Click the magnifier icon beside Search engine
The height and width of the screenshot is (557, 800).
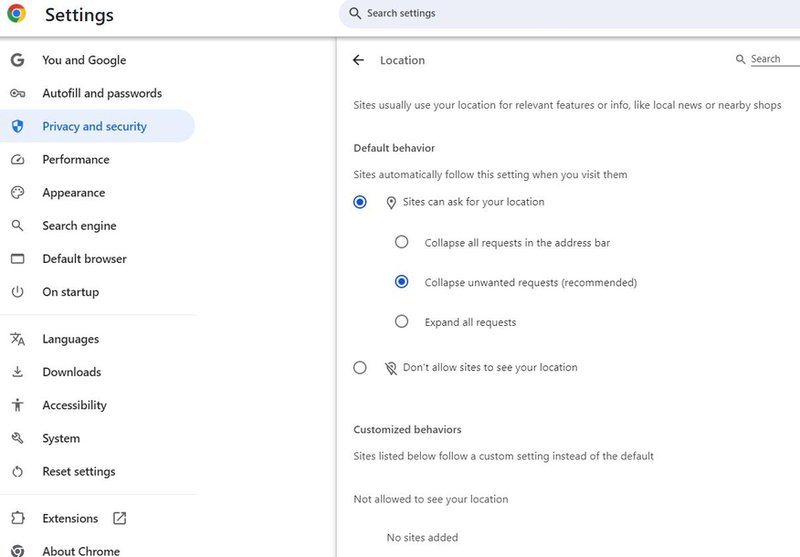click(x=17, y=225)
